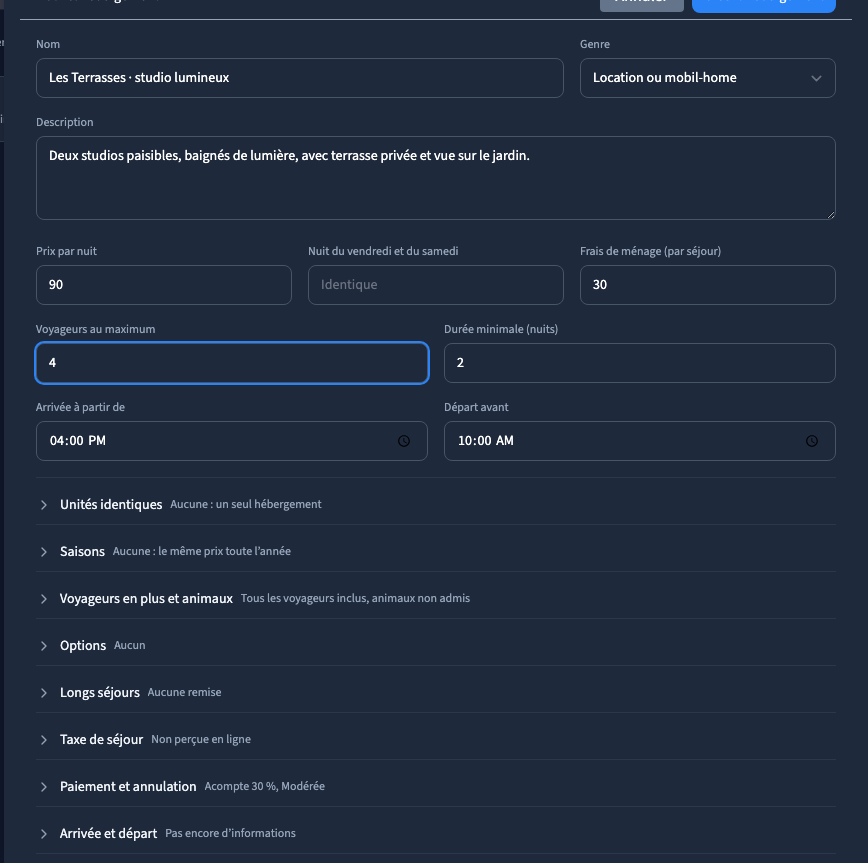868x863 pixels.
Task: Click the "Description" field label
Action: click(x=65, y=122)
